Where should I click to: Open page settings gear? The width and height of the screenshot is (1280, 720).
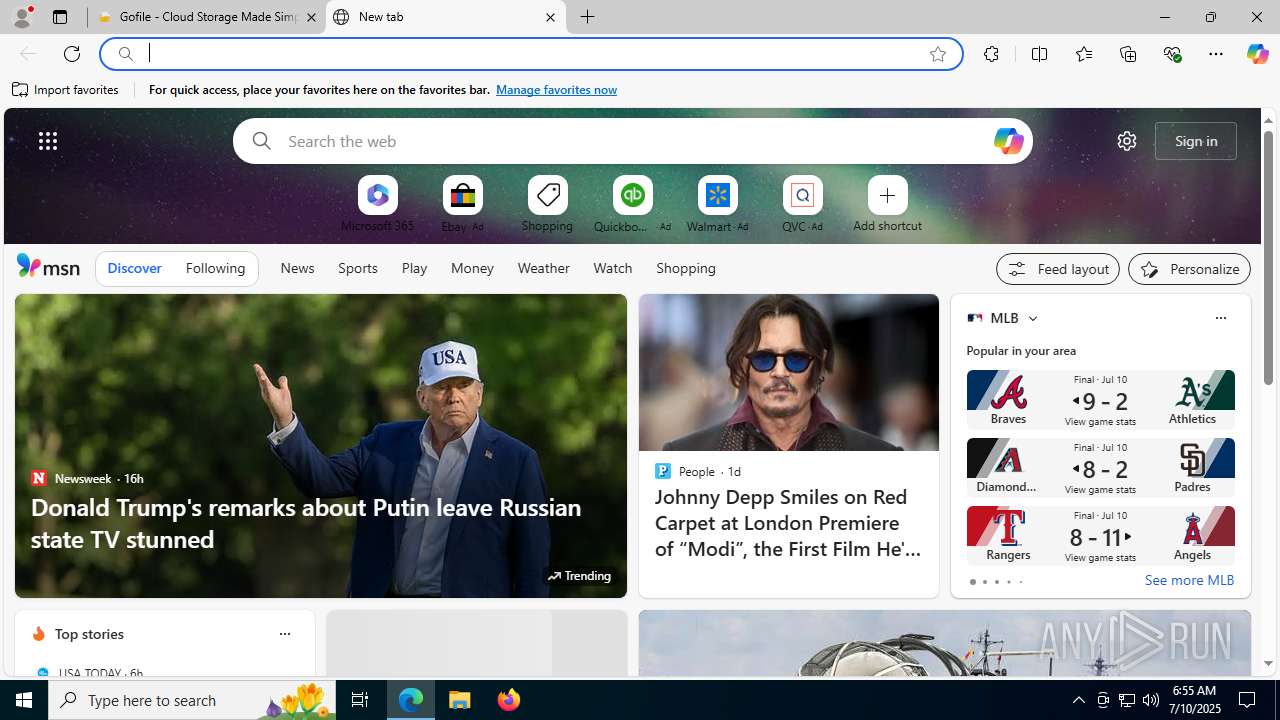tap(1127, 141)
